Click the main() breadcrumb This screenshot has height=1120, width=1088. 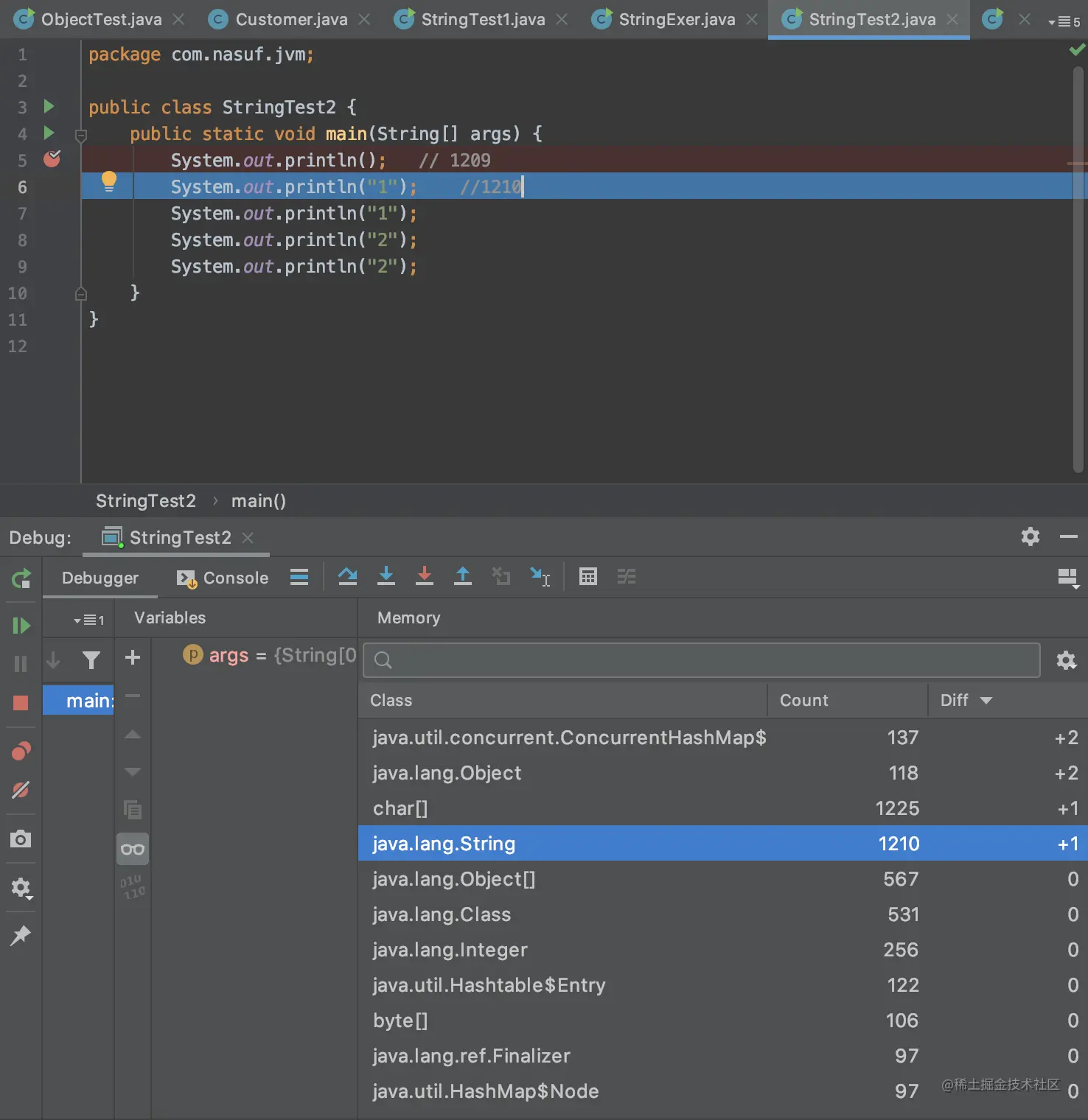coord(259,501)
